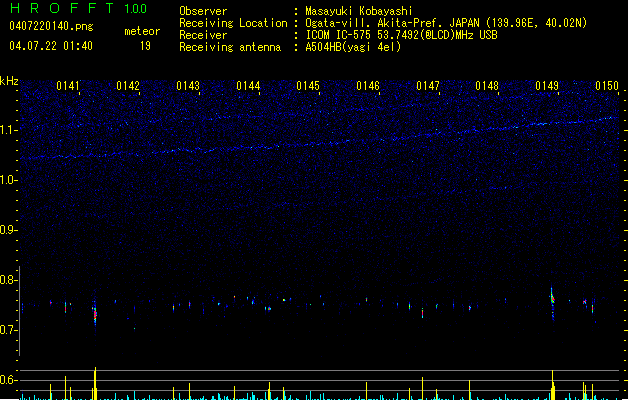Click the 0.7 kHz axis label
Viewport: 629px width, 400px height.
(9, 330)
